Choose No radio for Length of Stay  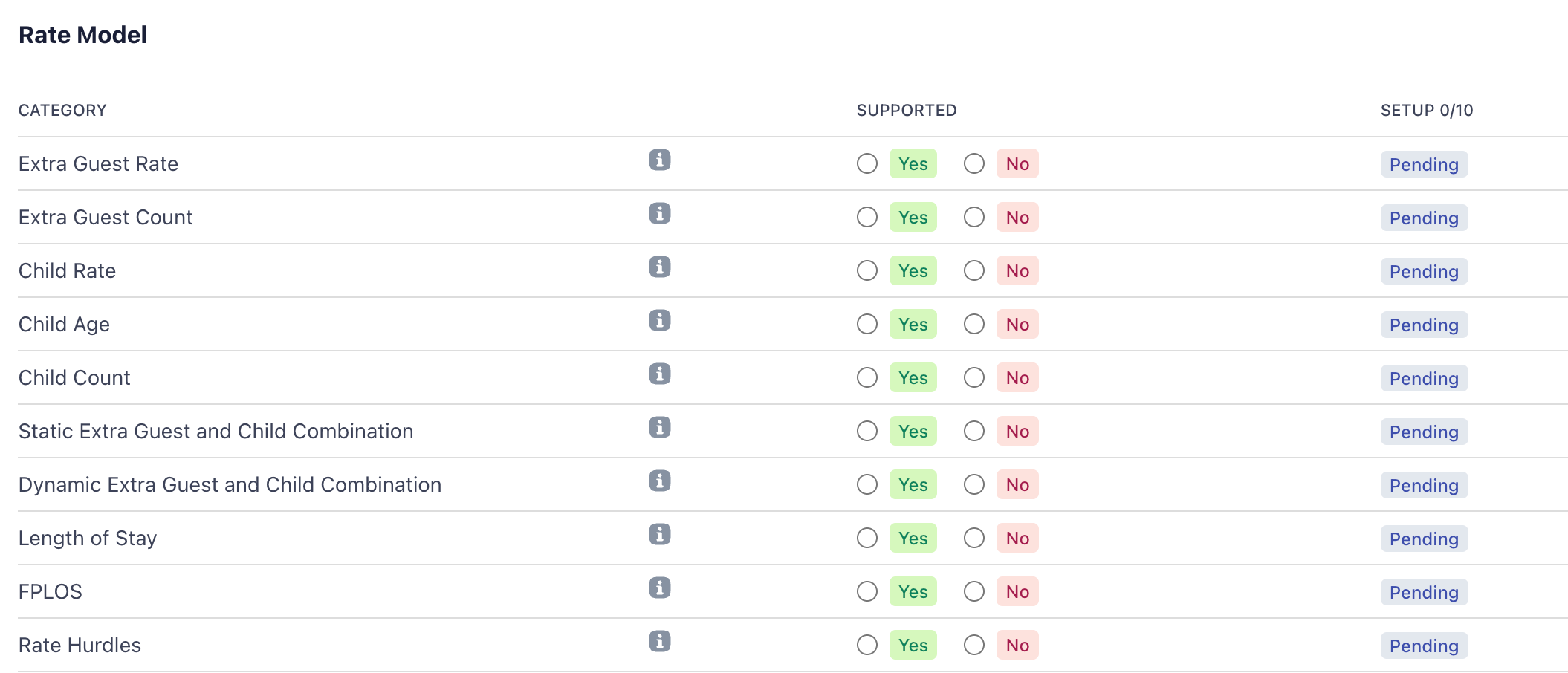point(974,539)
